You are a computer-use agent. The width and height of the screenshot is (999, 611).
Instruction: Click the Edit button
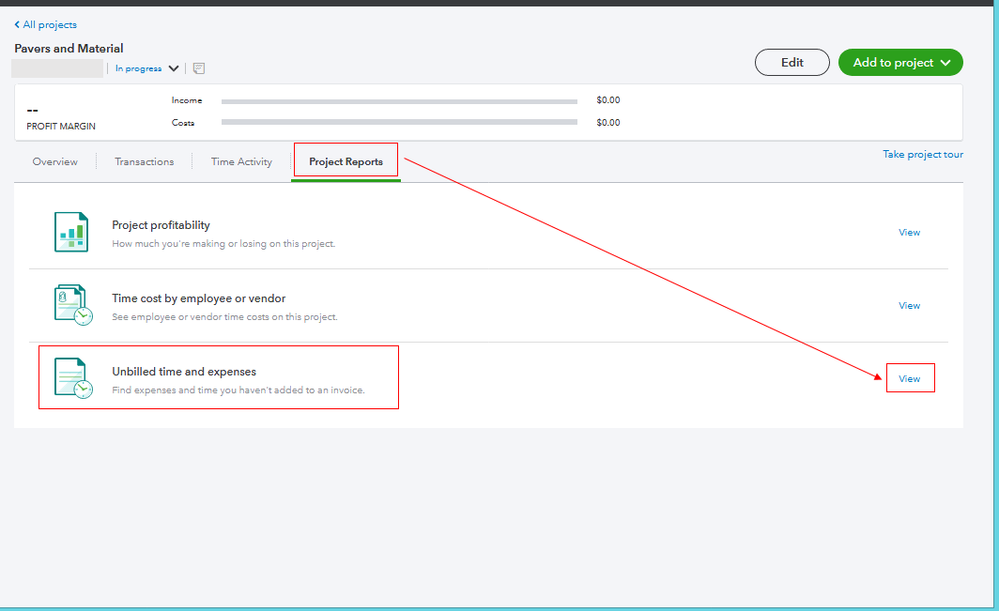pyautogui.click(x=792, y=62)
